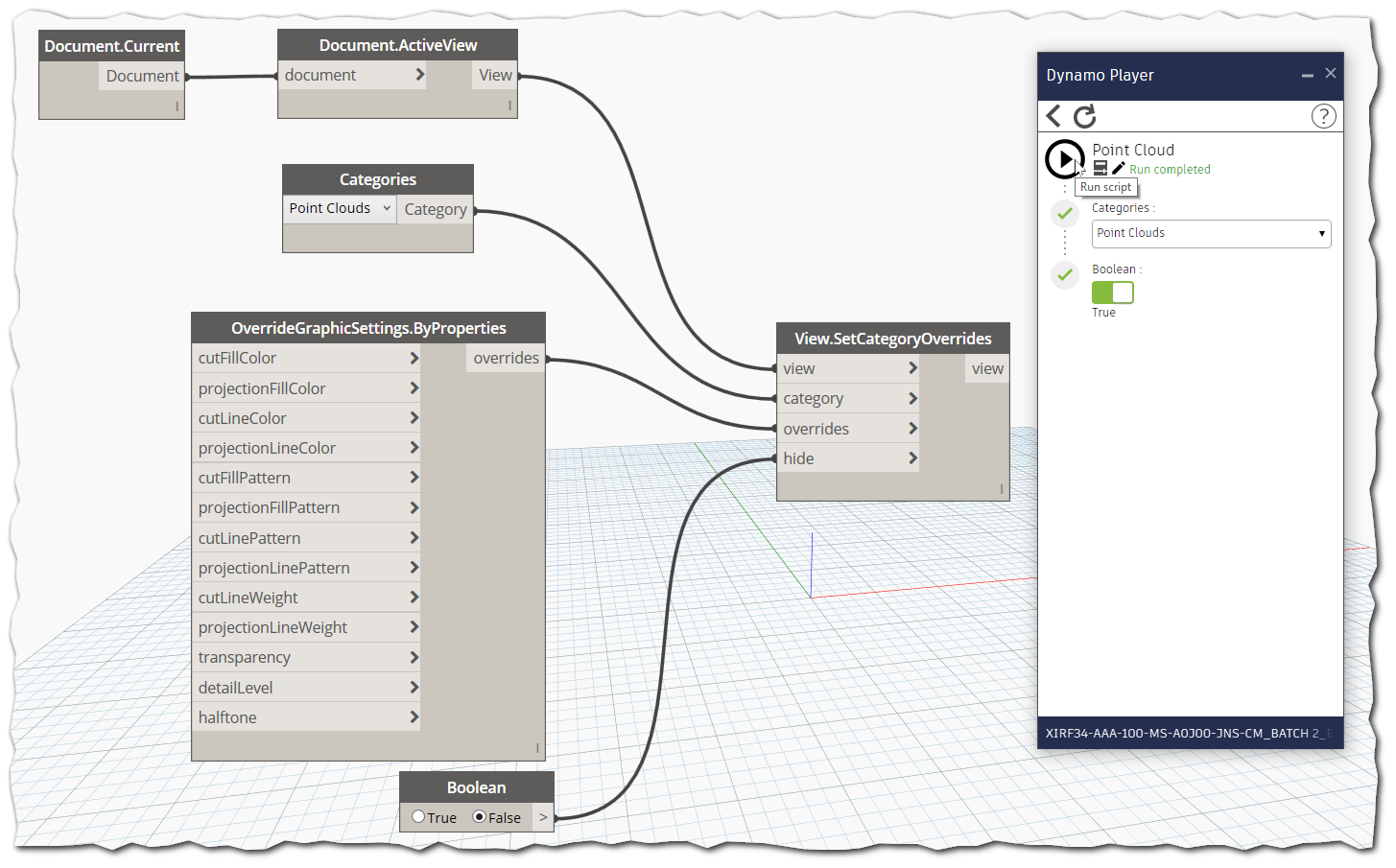The height and width of the screenshot is (868, 1396).
Task: Click overrides input on View.SetCategoryOverrides
Action: (848, 429)
